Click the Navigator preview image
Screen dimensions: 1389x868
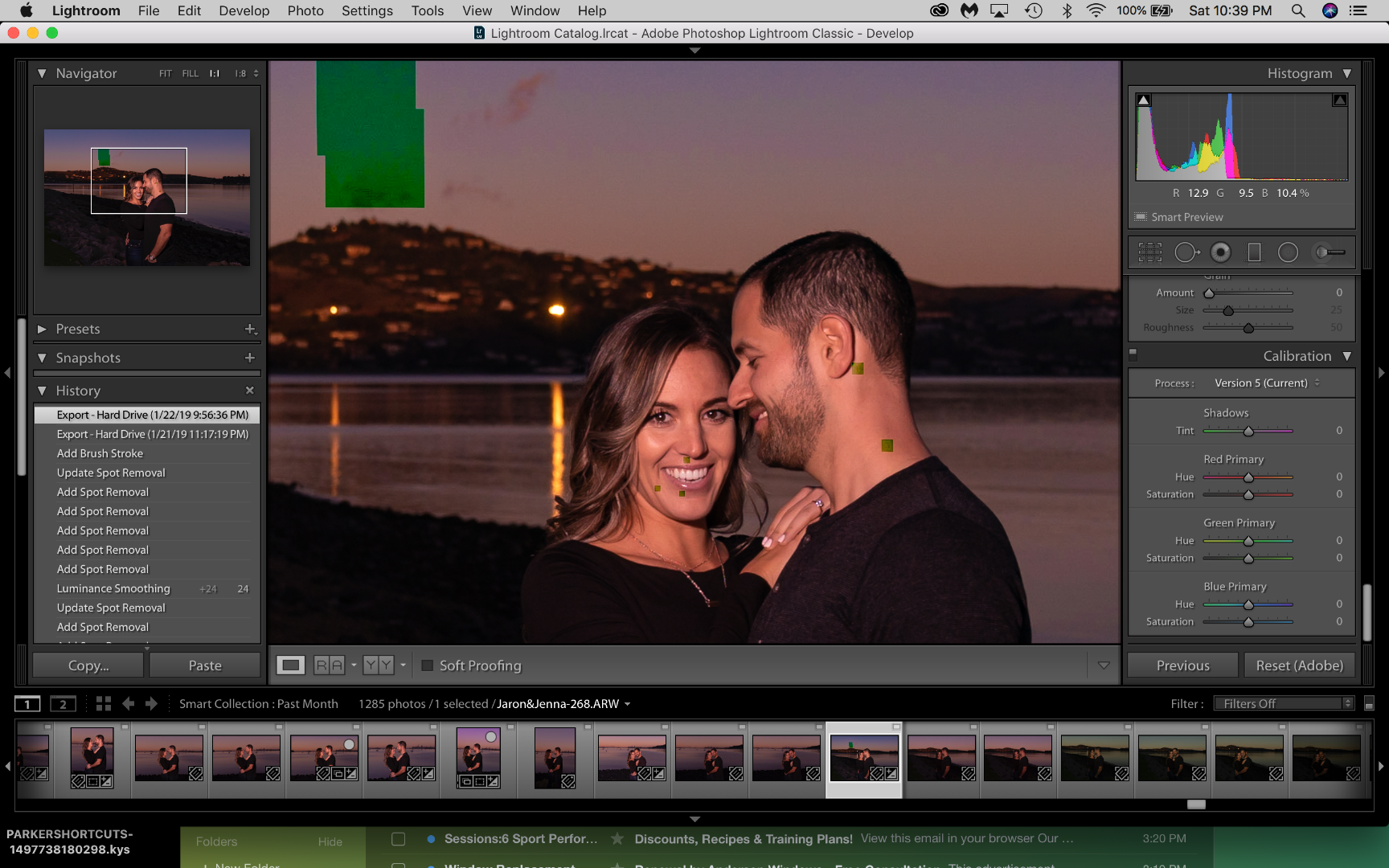147,198
